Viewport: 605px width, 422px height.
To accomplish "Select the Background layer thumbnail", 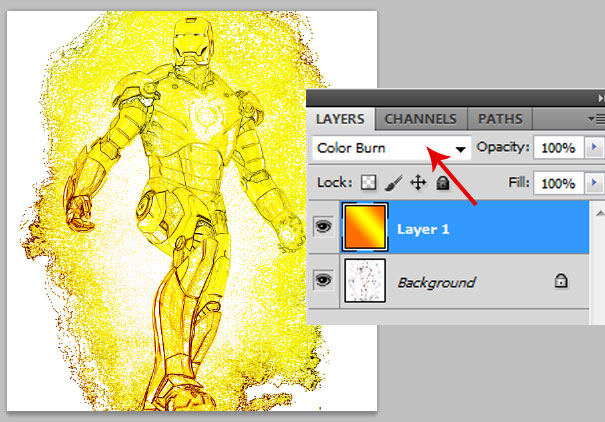I will point(365,280).
